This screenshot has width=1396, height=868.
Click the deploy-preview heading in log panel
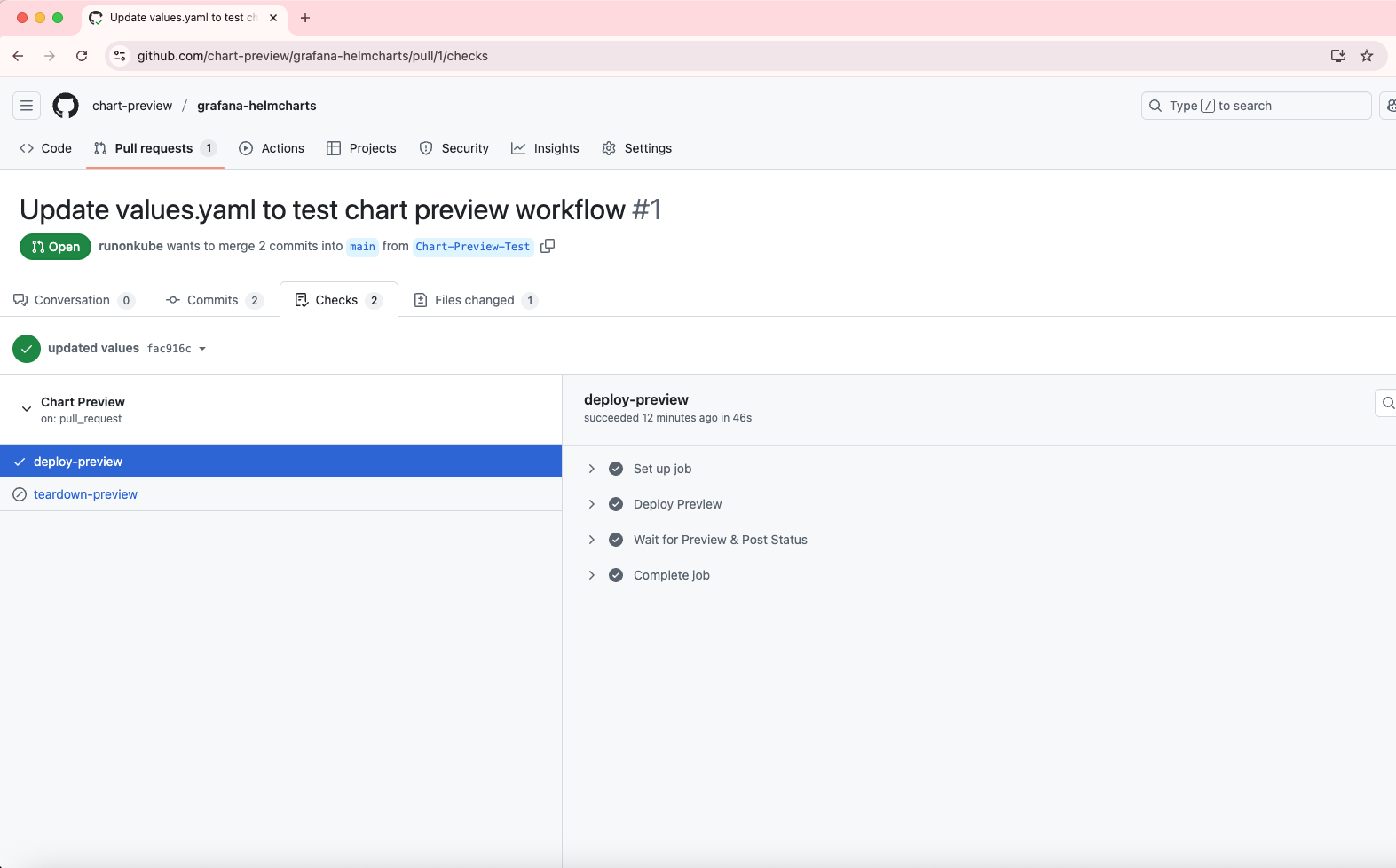click(x=636, y=399)
